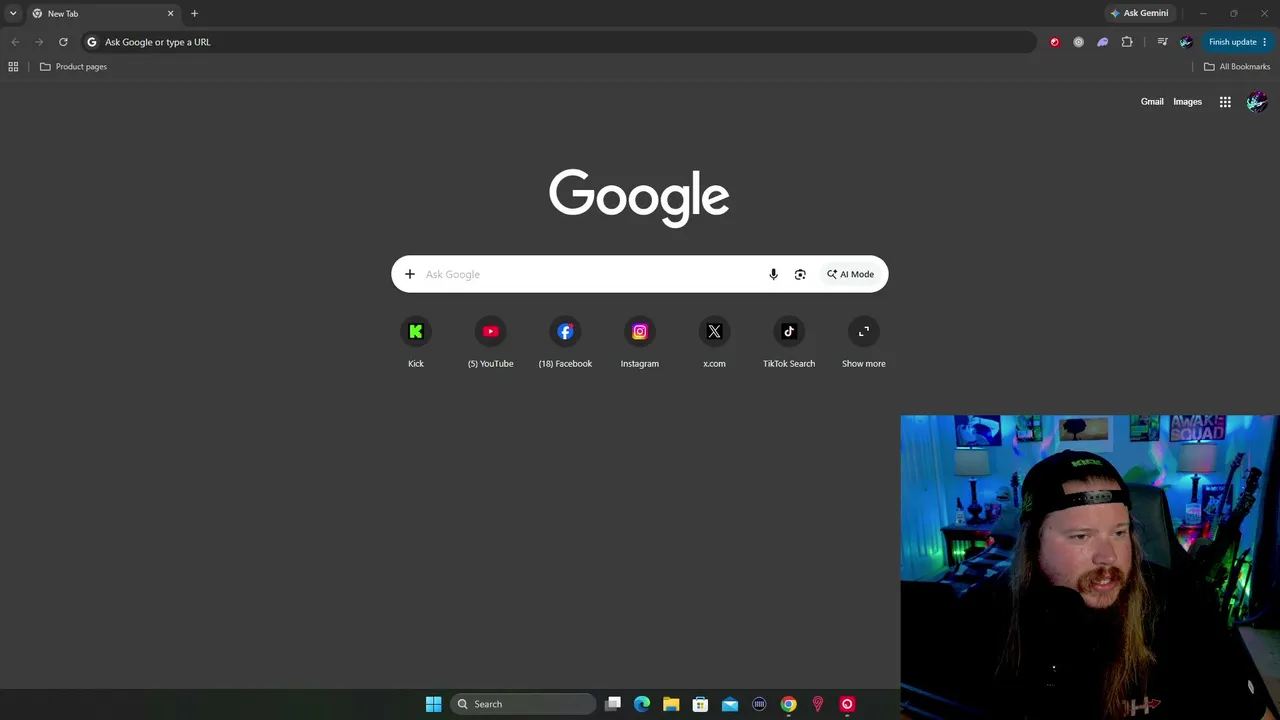Open the tab search dropdown arrow

tap(13, 13)
